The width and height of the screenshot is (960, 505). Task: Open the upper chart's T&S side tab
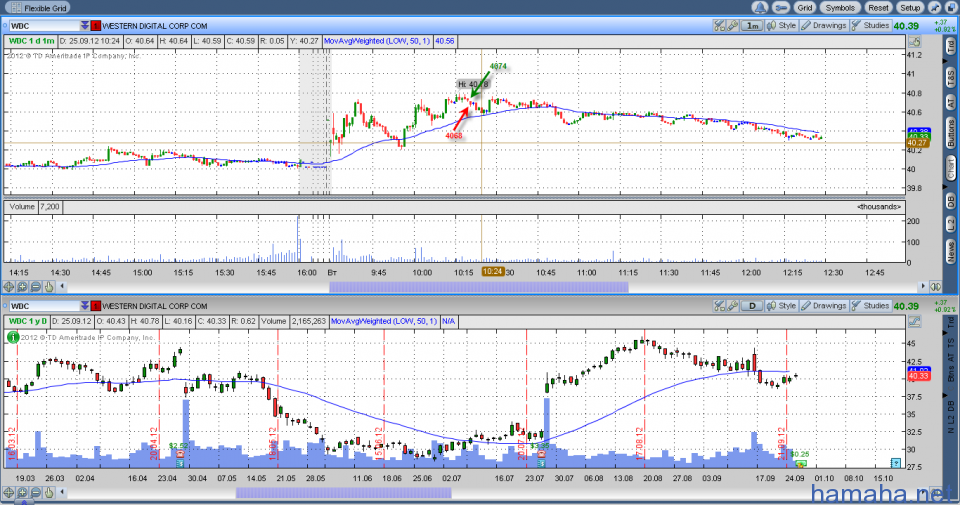[951, 77]
